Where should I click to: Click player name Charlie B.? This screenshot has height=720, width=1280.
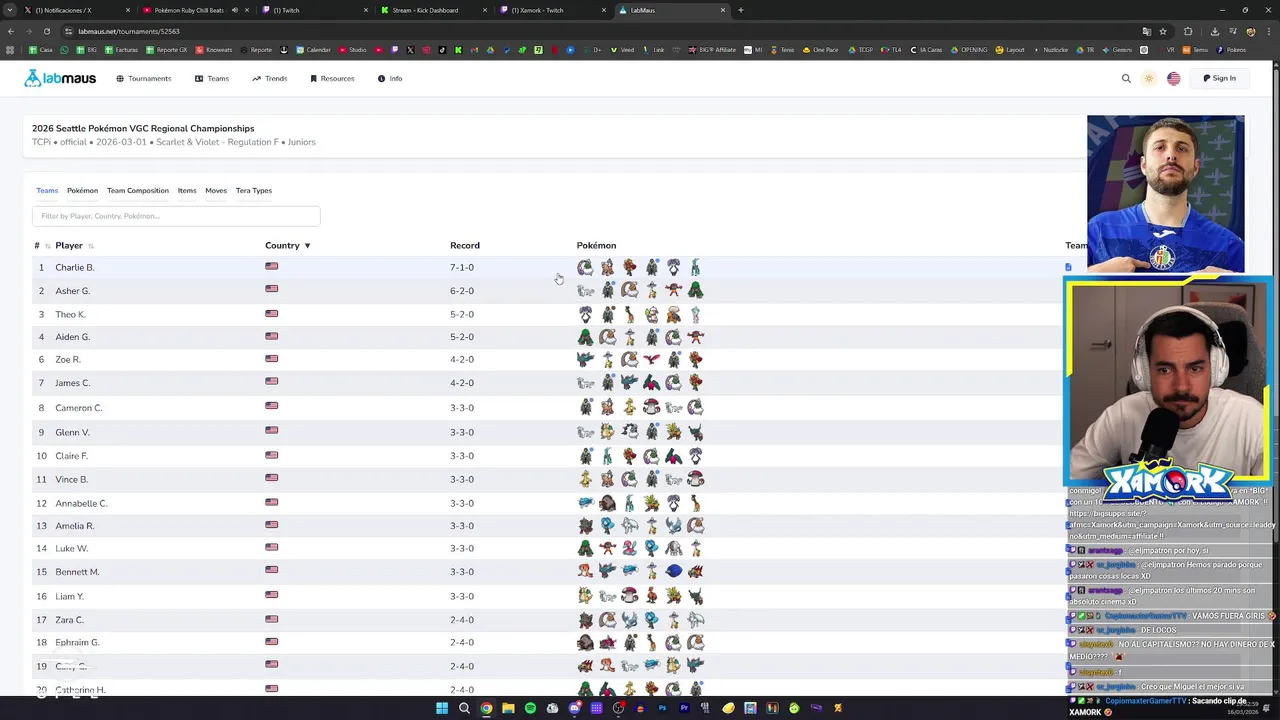(x=74, y=267)
